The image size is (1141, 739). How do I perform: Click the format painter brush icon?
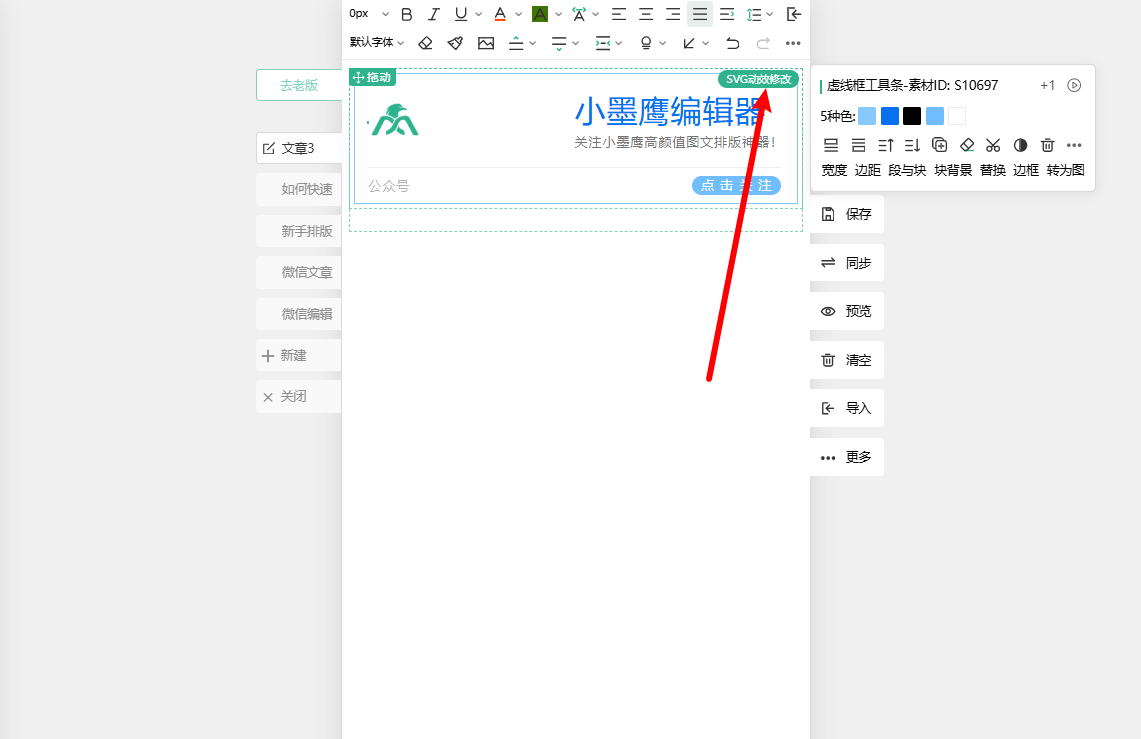click(x=455, y=43)
